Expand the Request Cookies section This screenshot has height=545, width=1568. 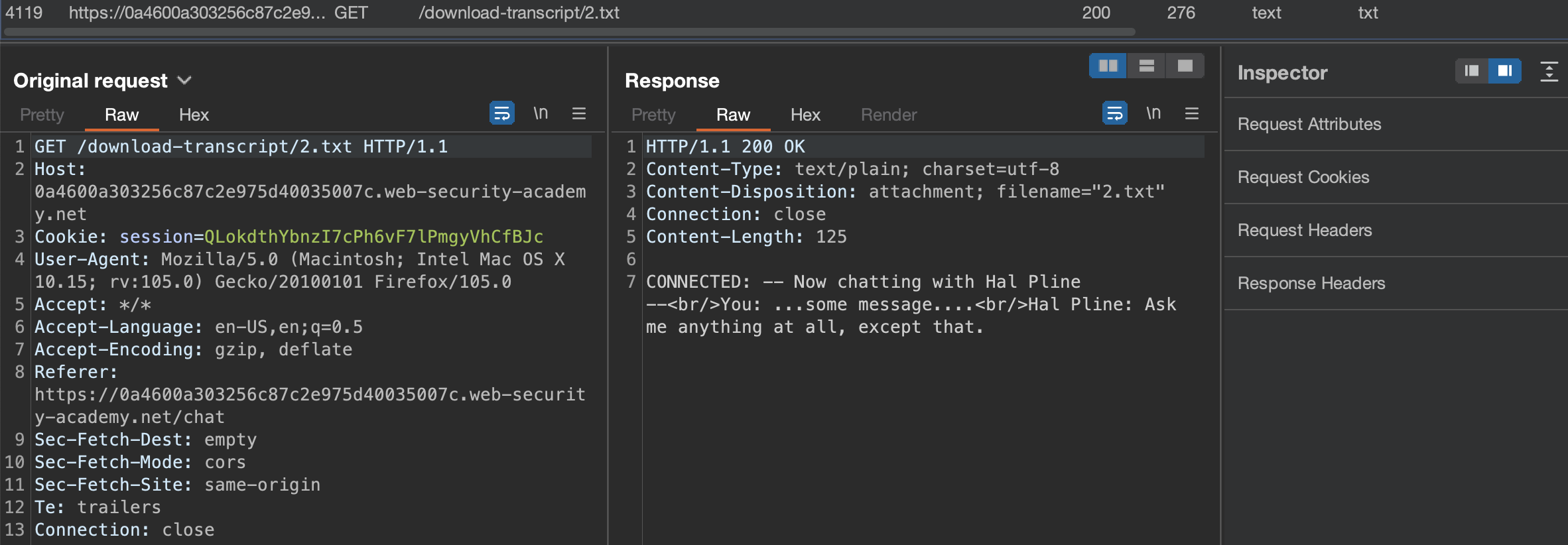point(1303,177)
